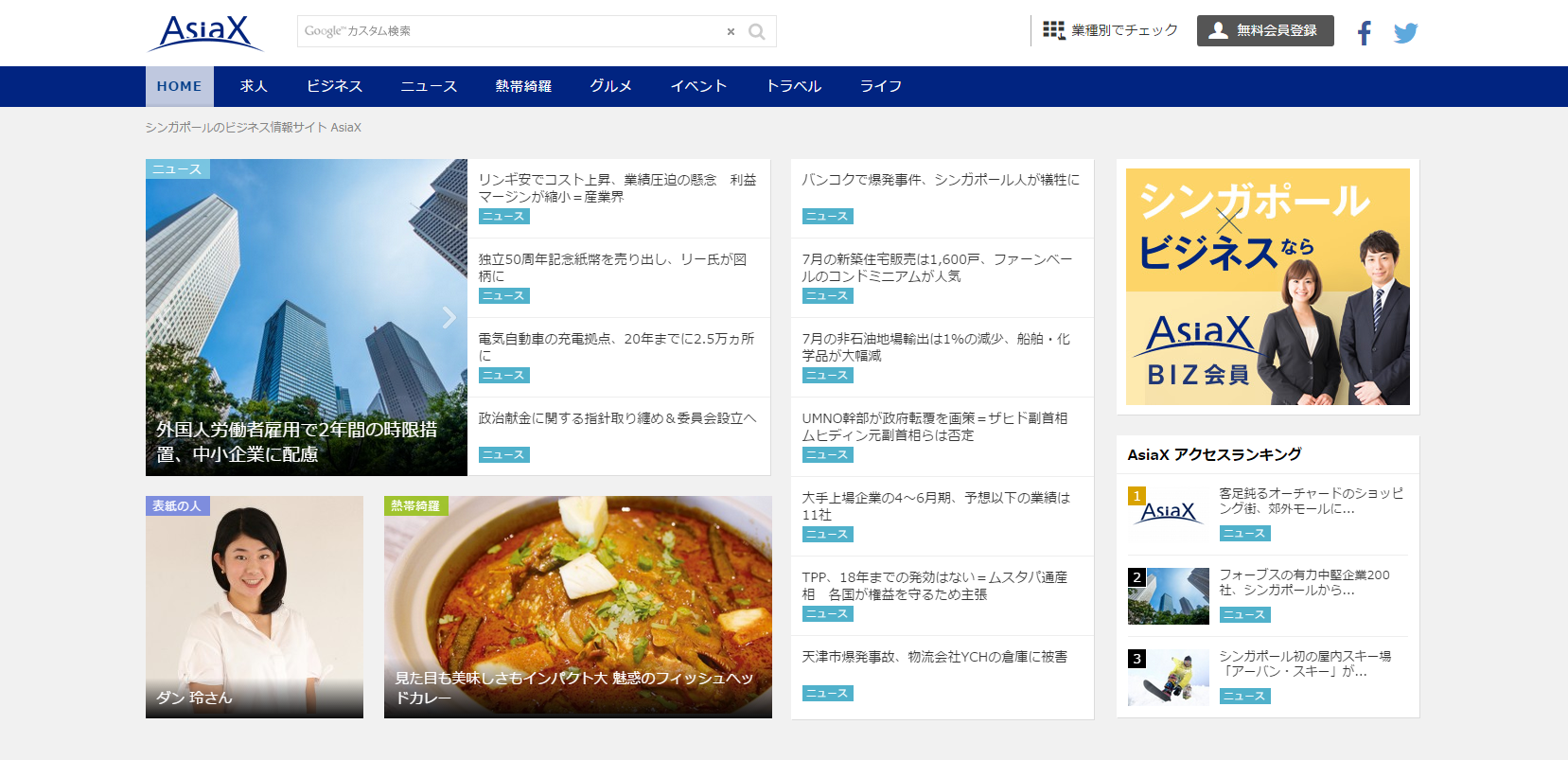Click the search magnifier icon
The width and height of the screenshot is (1568, 760).
[x=756, y=31]
